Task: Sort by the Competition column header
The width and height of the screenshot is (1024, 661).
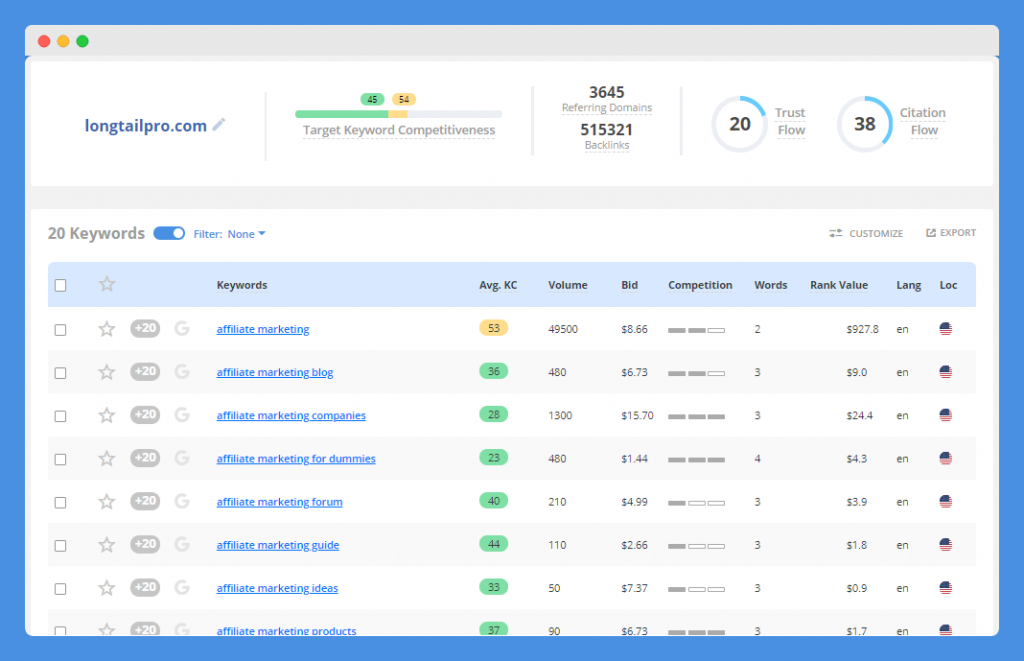Action: pyautogui.click(x=700, y=285)
